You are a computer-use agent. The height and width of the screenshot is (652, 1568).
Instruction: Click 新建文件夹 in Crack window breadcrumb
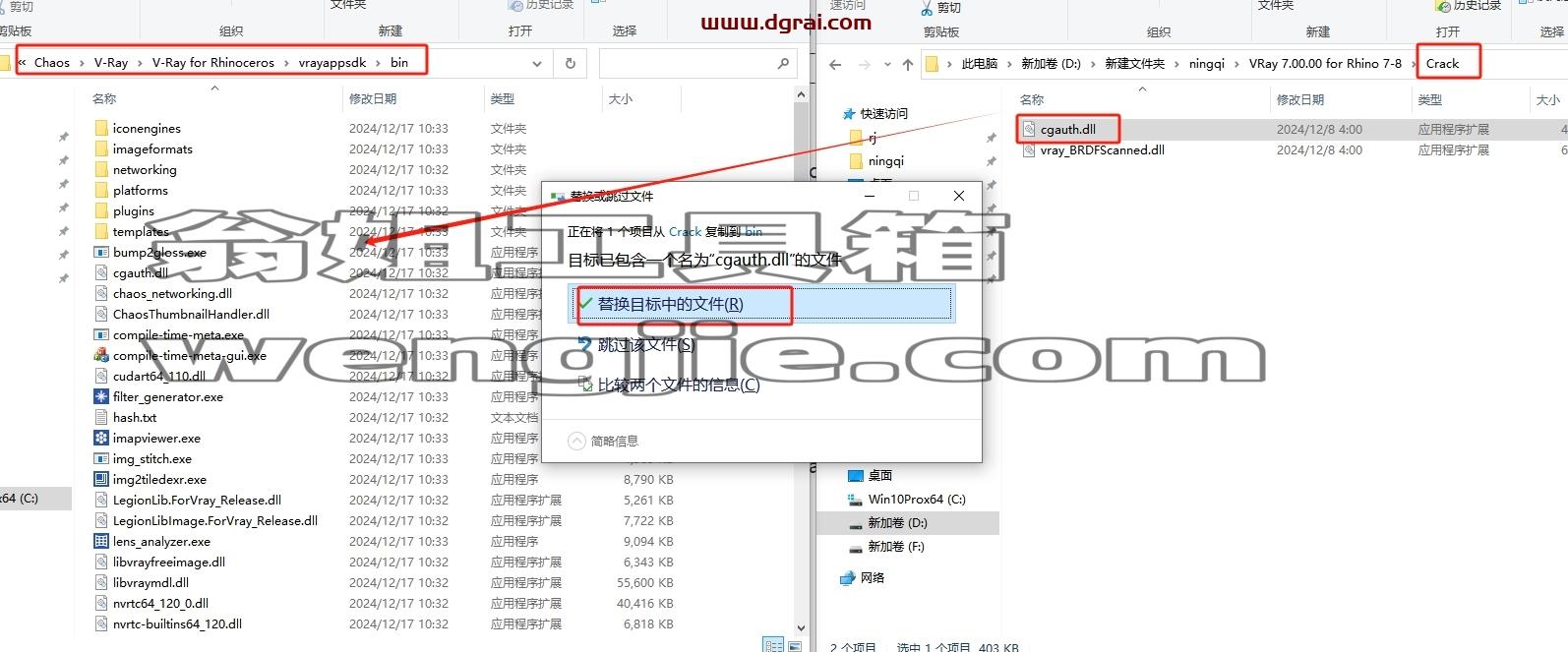click(1134, 64)
